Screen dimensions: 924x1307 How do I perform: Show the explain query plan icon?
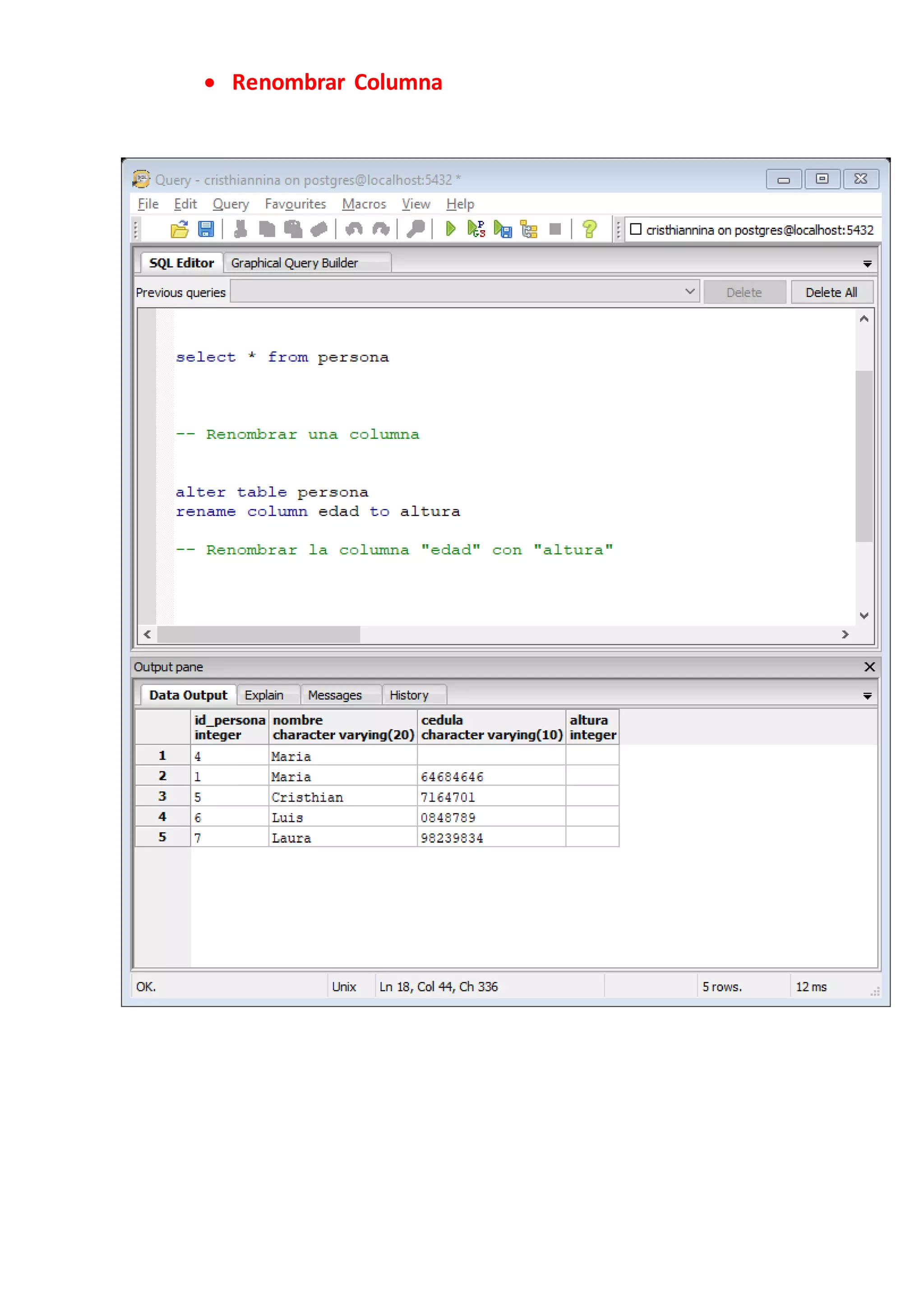529,229
